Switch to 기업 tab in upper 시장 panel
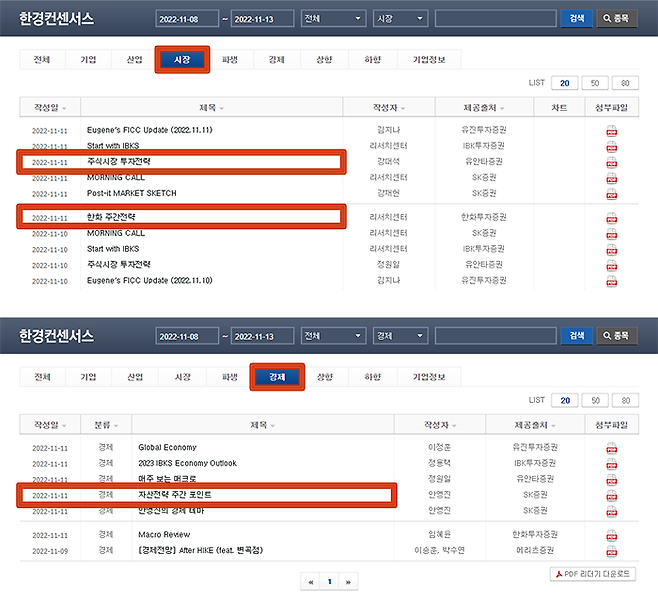The image size is (658, 599). (88, 60)
